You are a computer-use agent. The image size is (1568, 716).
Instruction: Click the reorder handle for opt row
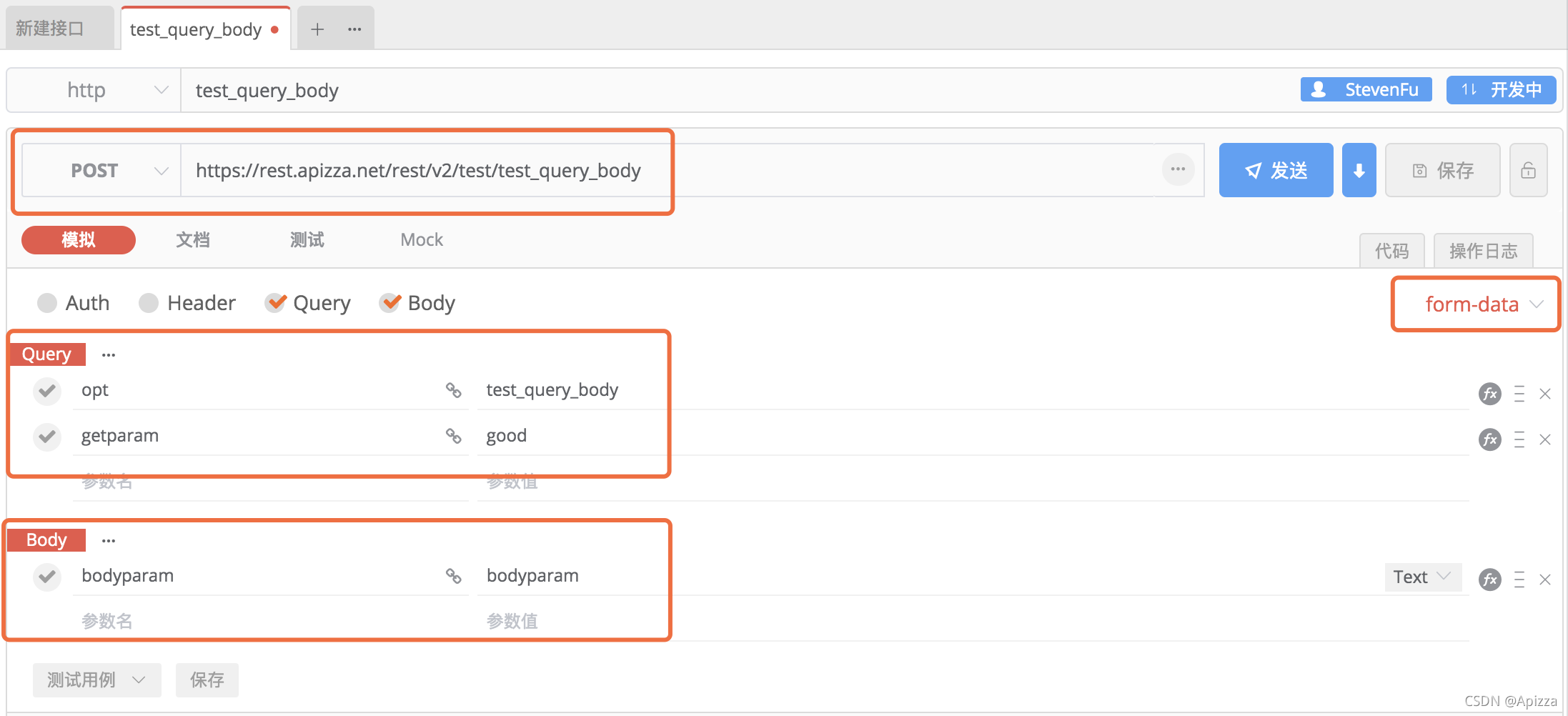tap(1519, 394)
